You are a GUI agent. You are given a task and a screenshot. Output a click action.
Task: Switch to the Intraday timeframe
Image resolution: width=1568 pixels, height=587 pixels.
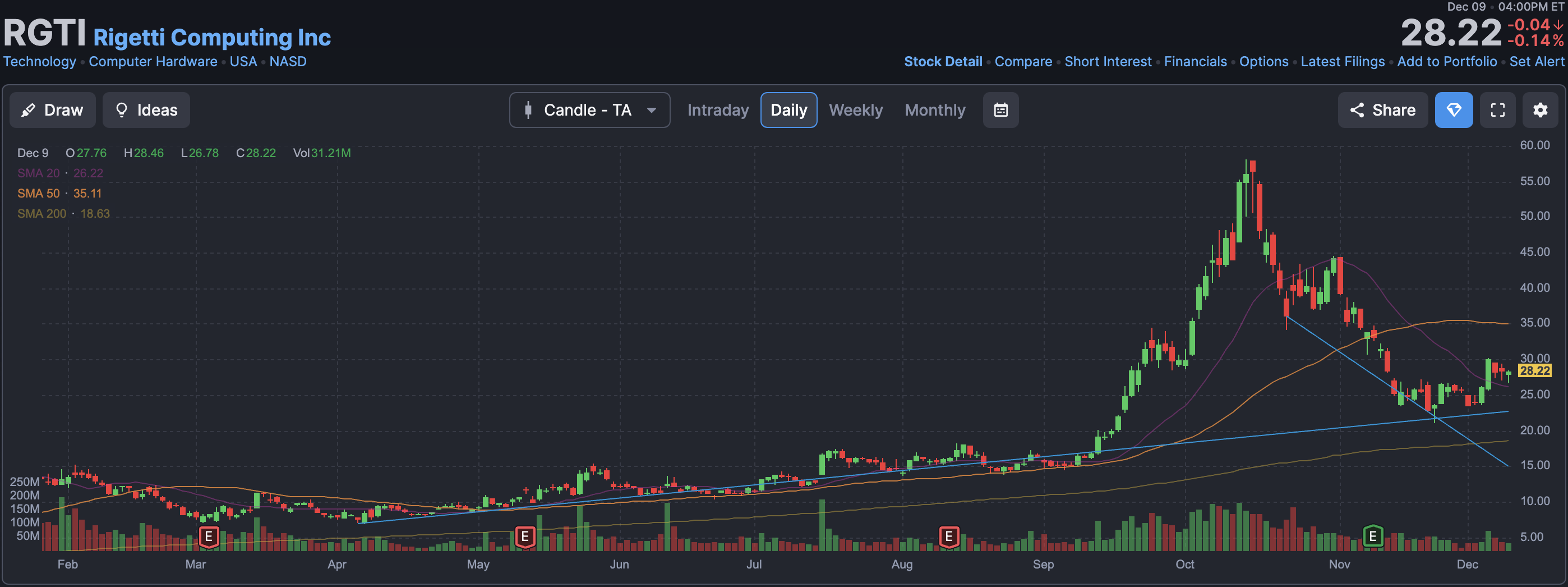(718, 110)
